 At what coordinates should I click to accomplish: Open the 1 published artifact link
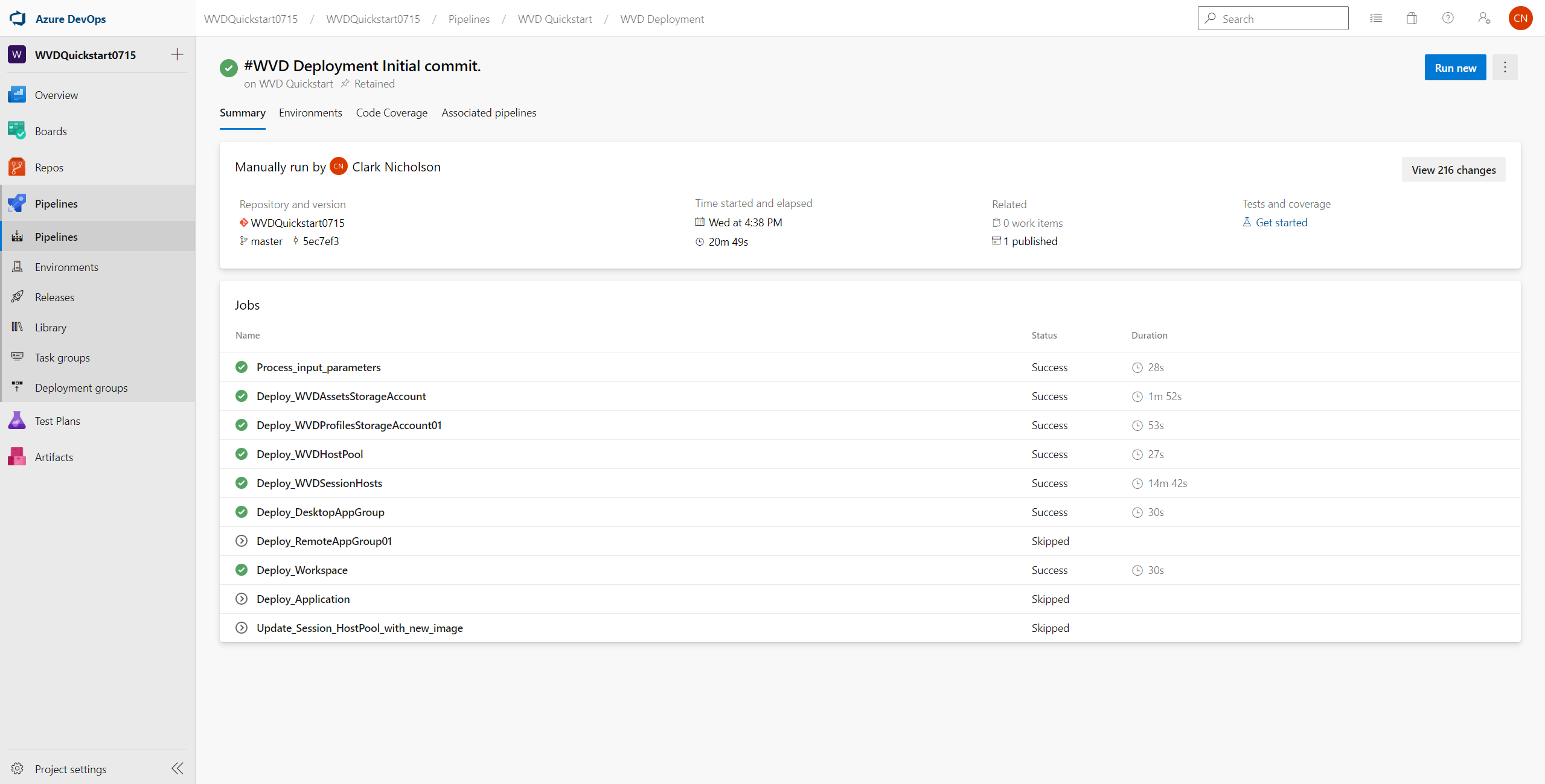click(x=1030, y=241)
